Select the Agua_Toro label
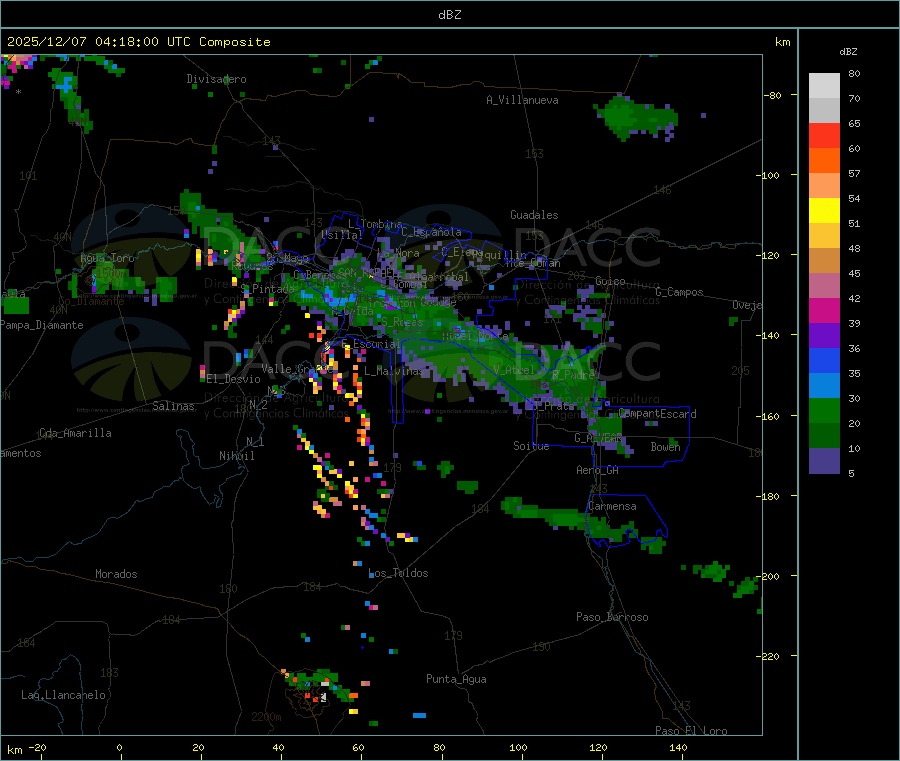 pos(107,258)
